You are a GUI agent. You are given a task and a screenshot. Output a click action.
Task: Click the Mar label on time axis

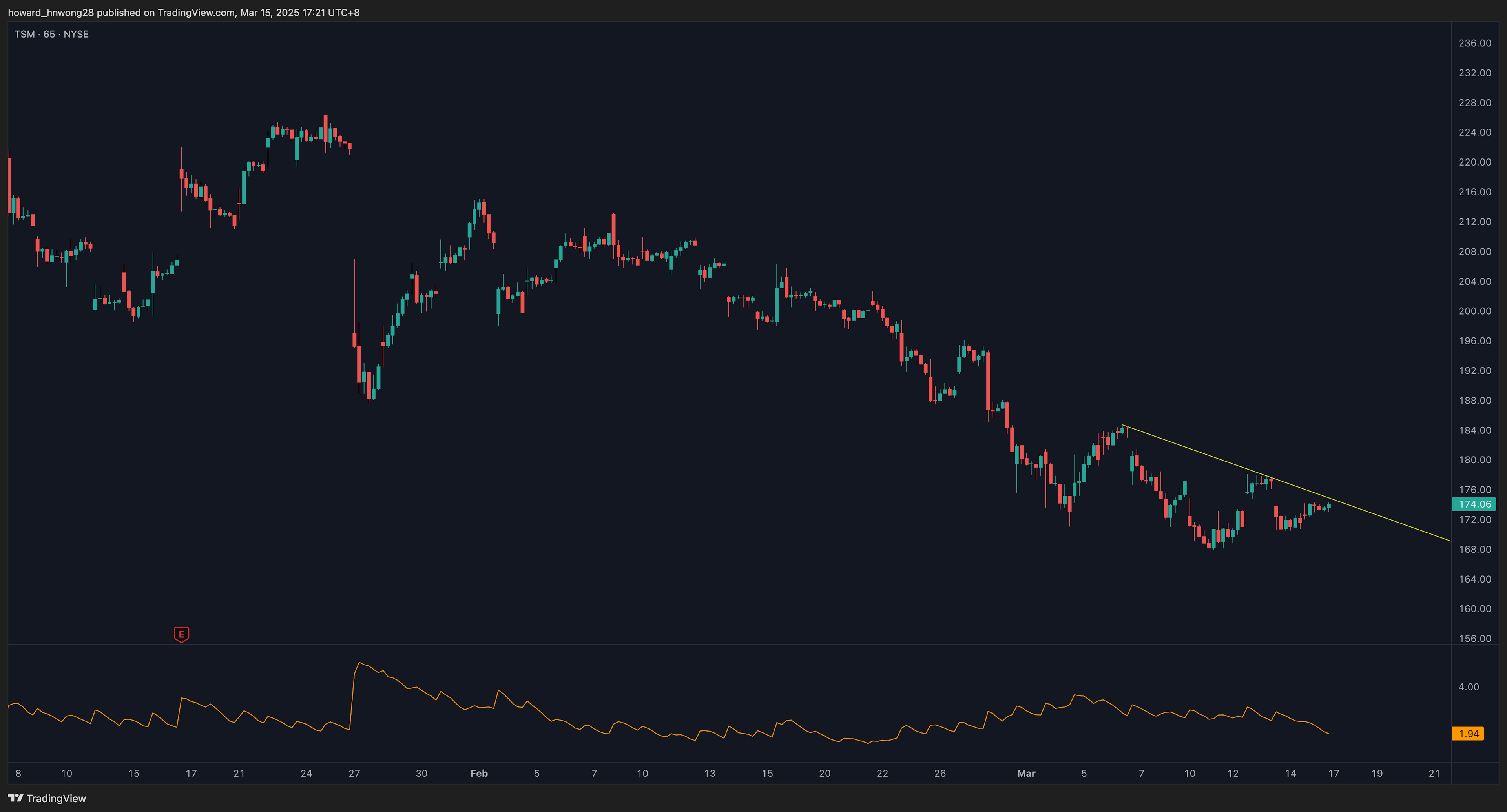point(1026,773)
